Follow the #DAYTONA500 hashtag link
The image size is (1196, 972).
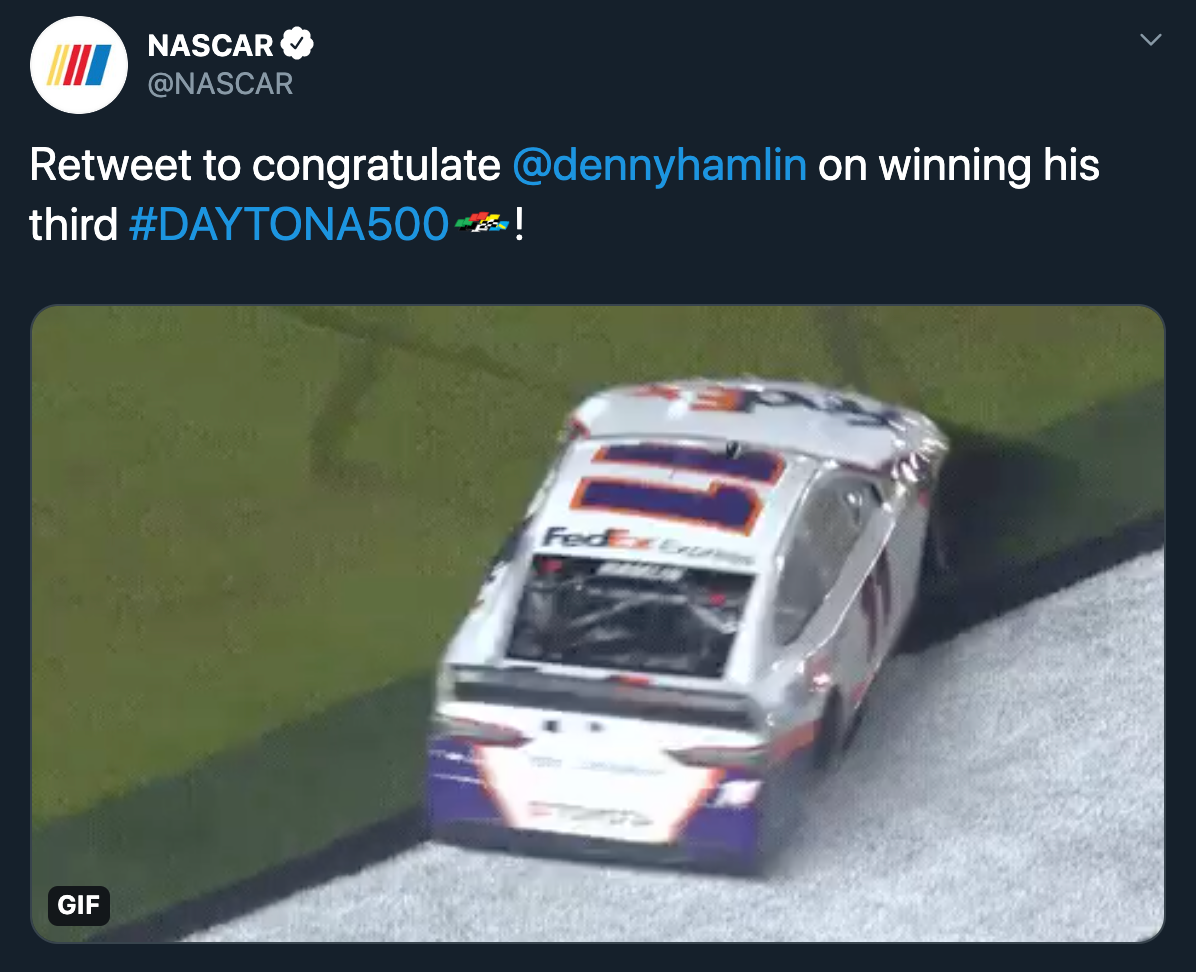coord(288,225)
